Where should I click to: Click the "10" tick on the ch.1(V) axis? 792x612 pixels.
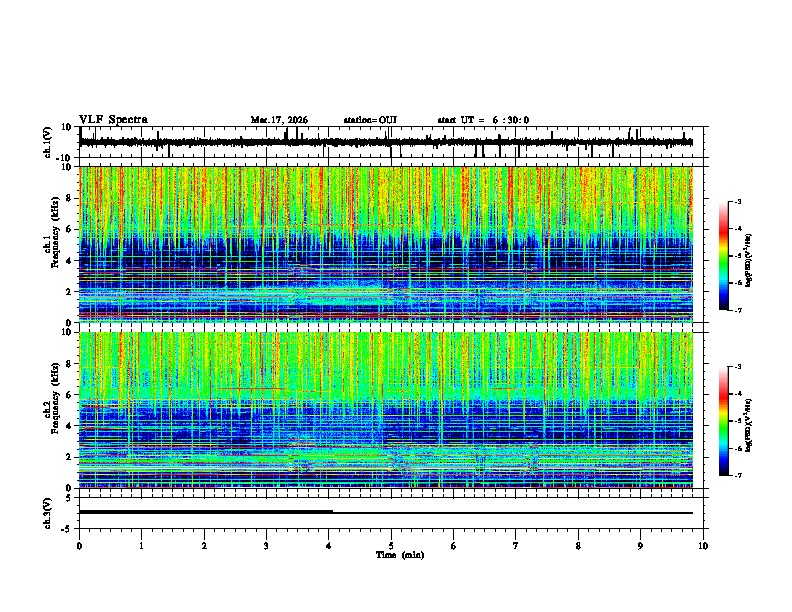(x=67, y=127)
